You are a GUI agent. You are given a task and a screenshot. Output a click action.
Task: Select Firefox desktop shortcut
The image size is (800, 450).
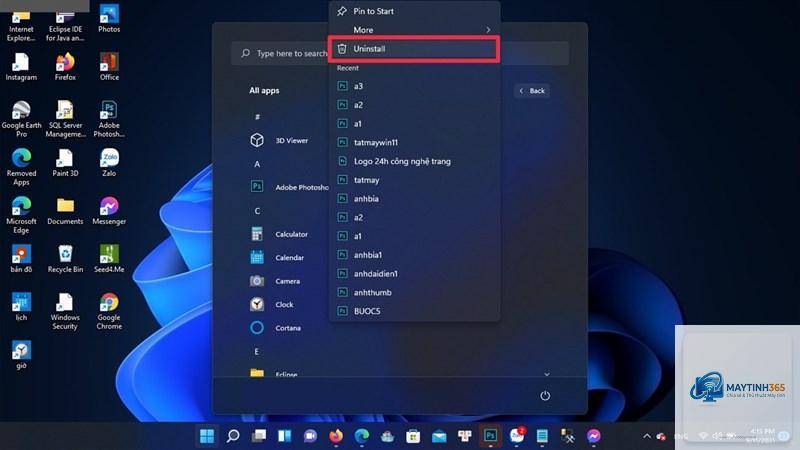pyautogui.click(x=65, y=67)
